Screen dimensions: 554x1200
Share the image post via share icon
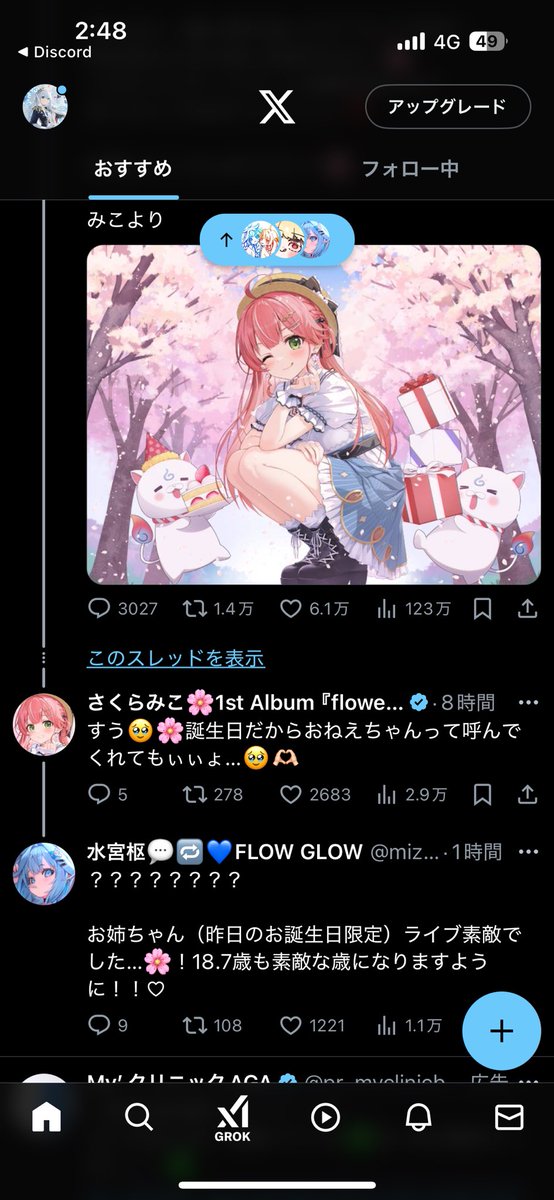[527, 609]
